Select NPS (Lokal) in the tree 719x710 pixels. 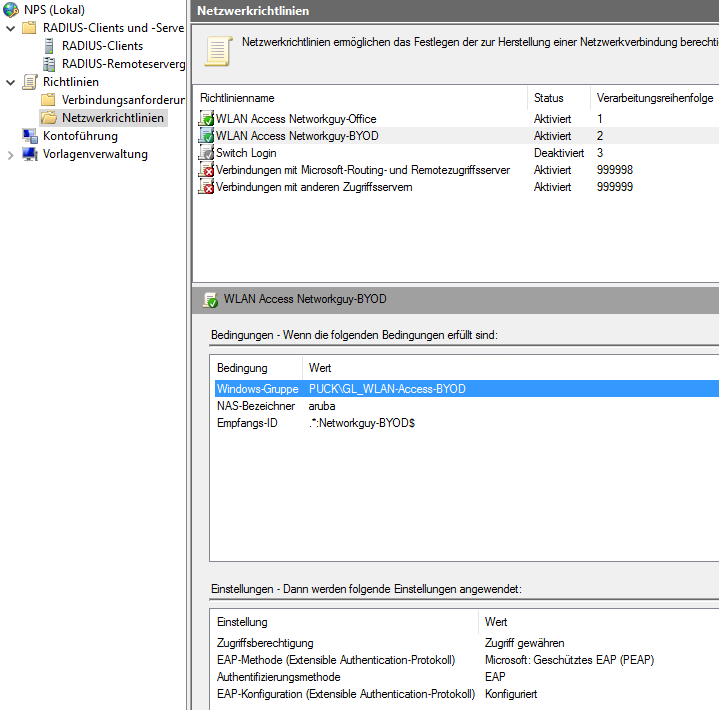pos(54,10)
